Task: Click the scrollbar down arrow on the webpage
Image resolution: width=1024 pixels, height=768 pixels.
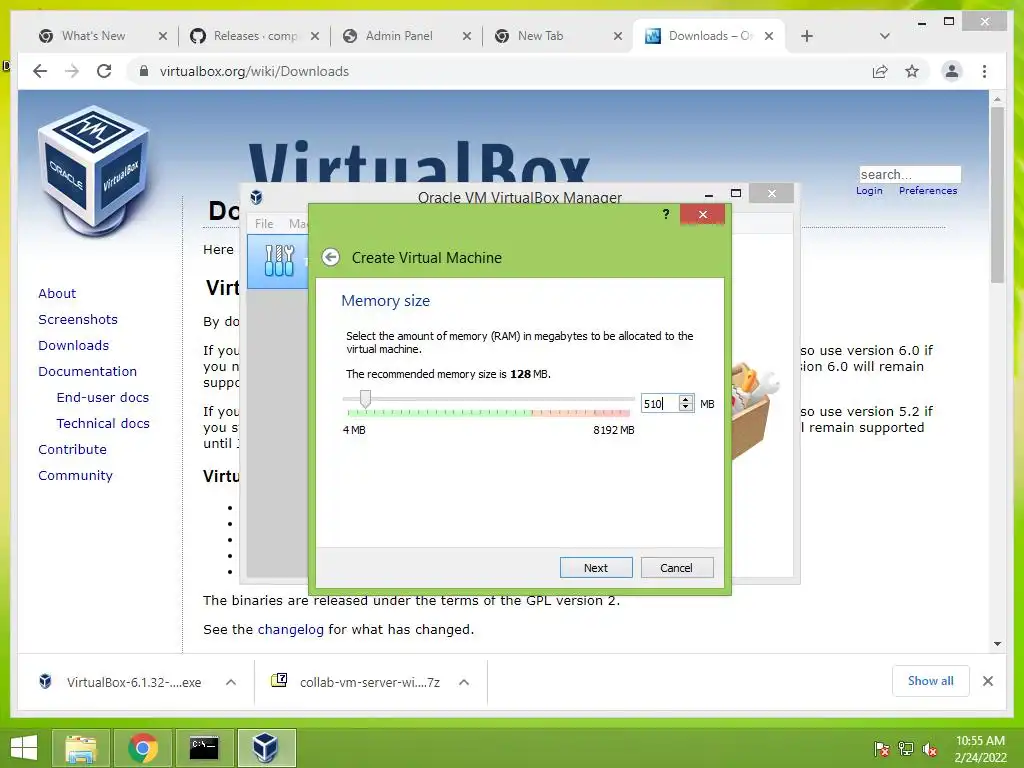Action: tap(997, 644)
